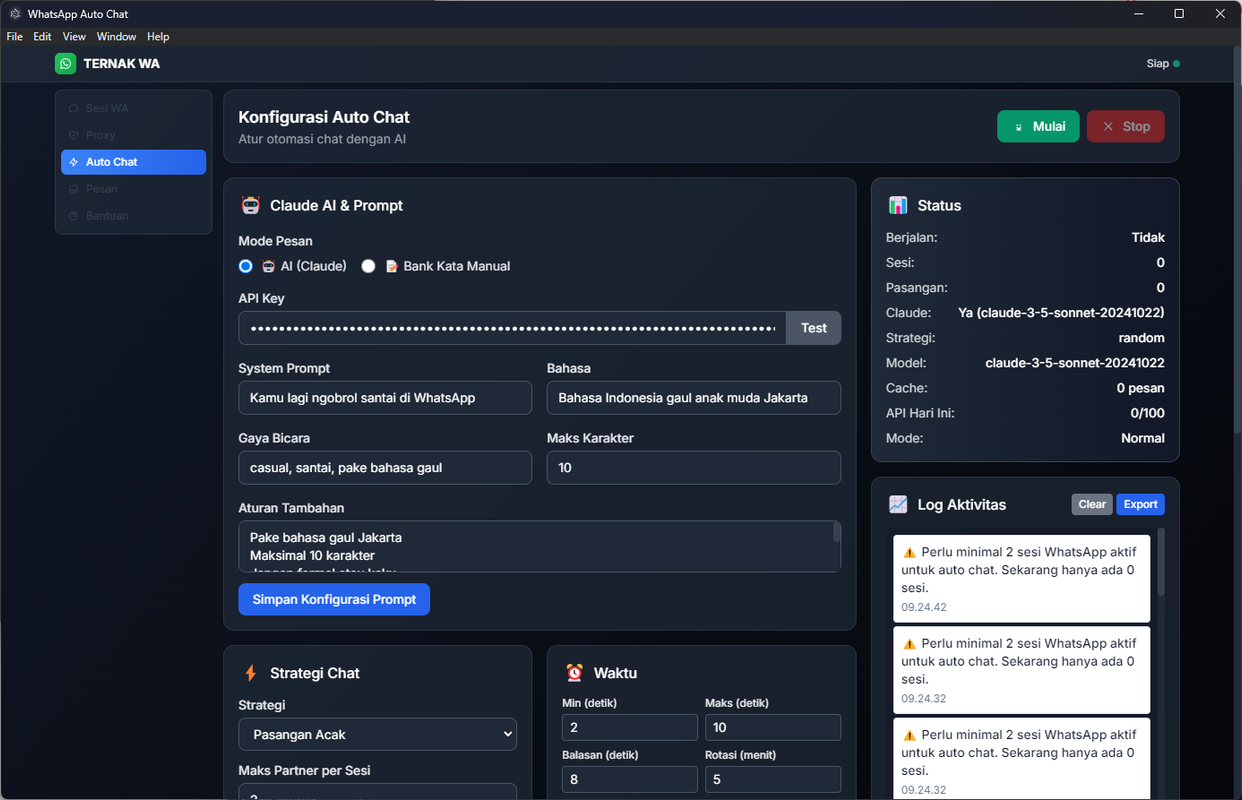Click the Aturan Tambahan scrollbar
Screen dimensions: 1242x800
coord(837,532)
